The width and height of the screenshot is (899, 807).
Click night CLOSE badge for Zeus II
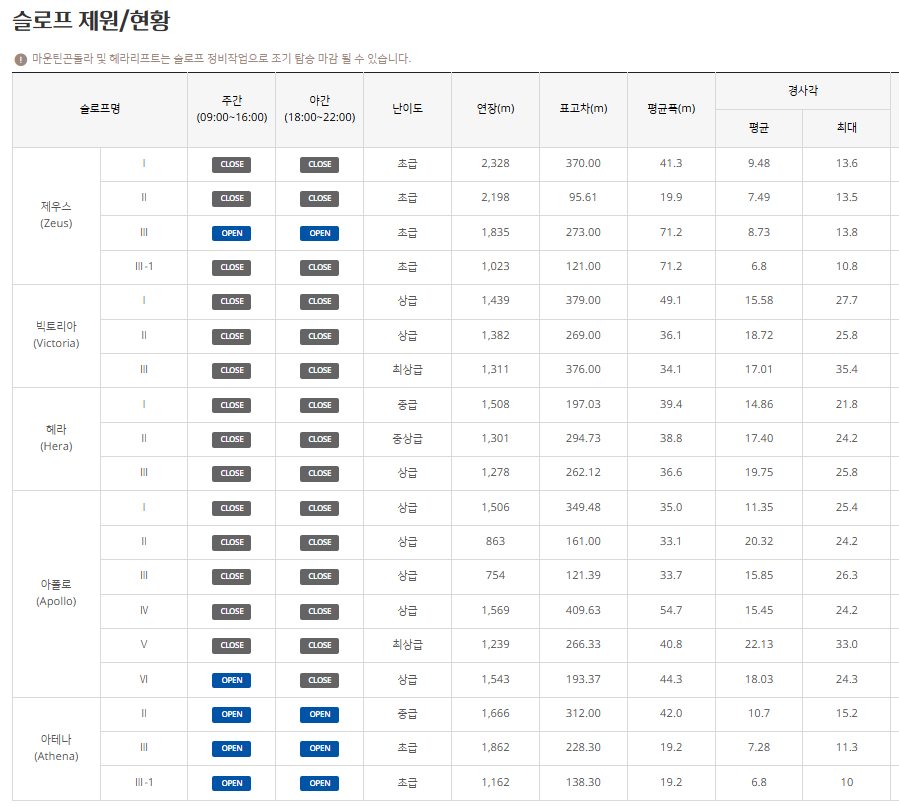319,198
